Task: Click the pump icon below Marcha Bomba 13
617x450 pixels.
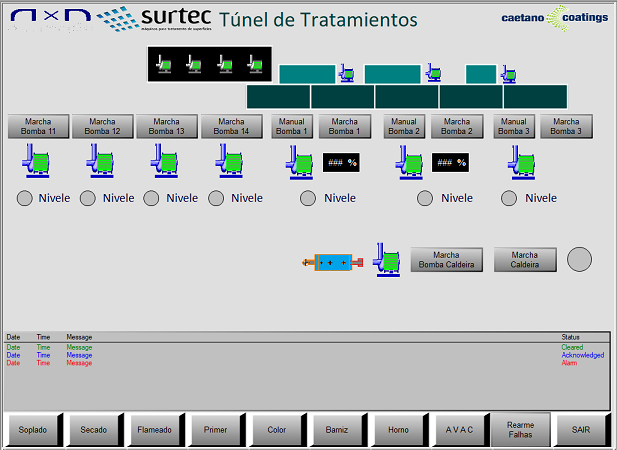Action: (166, 160)
